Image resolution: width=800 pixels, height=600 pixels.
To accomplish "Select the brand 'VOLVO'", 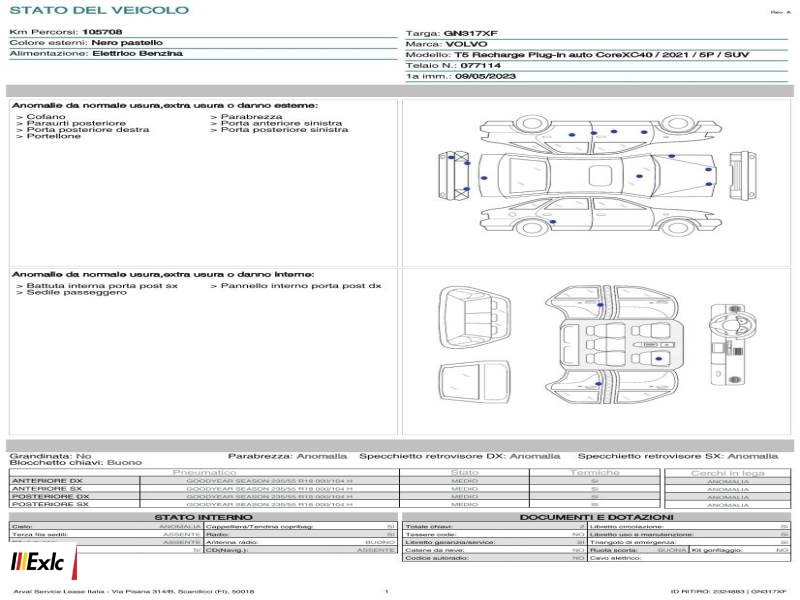I will (466, 44).
